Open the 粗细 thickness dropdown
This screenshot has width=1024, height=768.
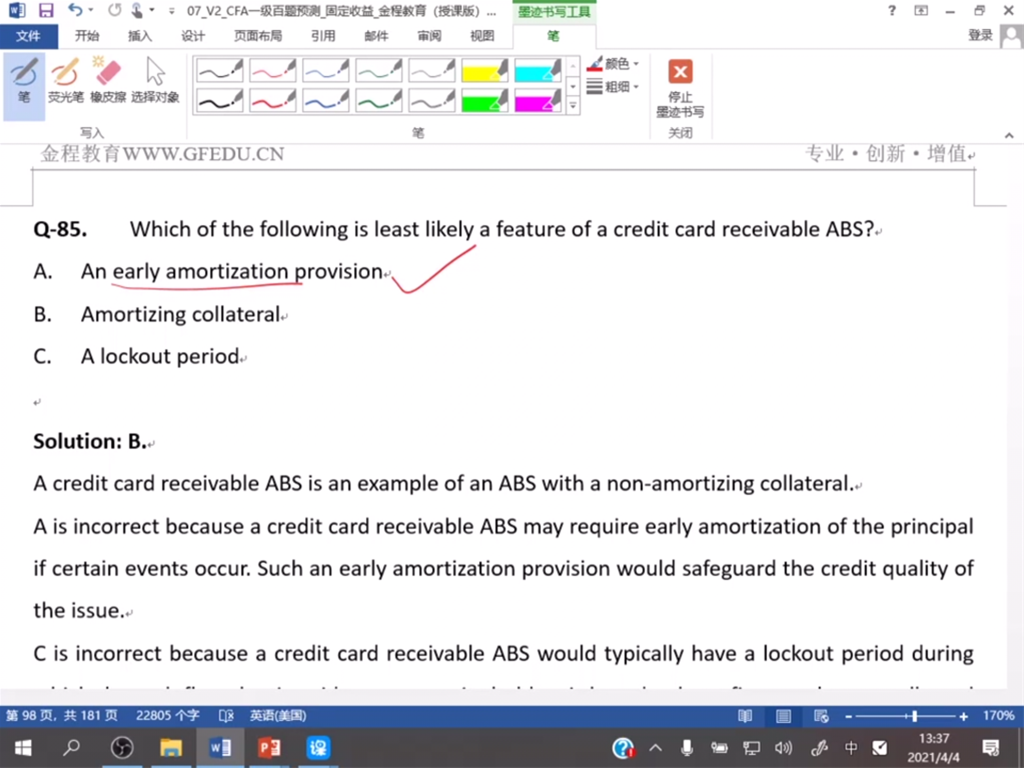click(x=614, y=87)
